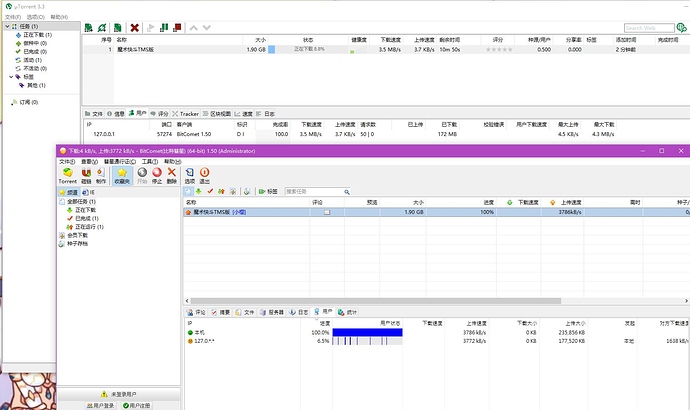Click the Start torrent icon in uTorrent toolbar
Screen dimensions: 690x410
click(150, 28)
